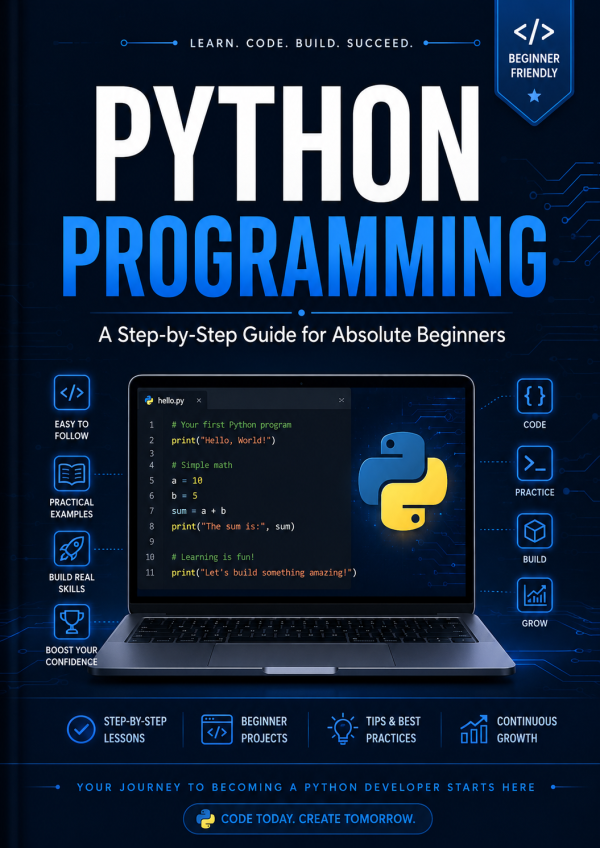Click the line print("The sum is:", sum)
This screenshot has width=600, height=848.
(233, 526)
